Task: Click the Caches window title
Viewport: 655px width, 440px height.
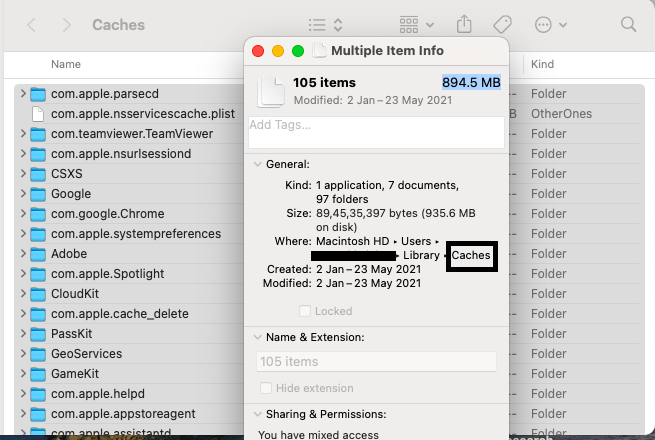Action: click(119, 25)
